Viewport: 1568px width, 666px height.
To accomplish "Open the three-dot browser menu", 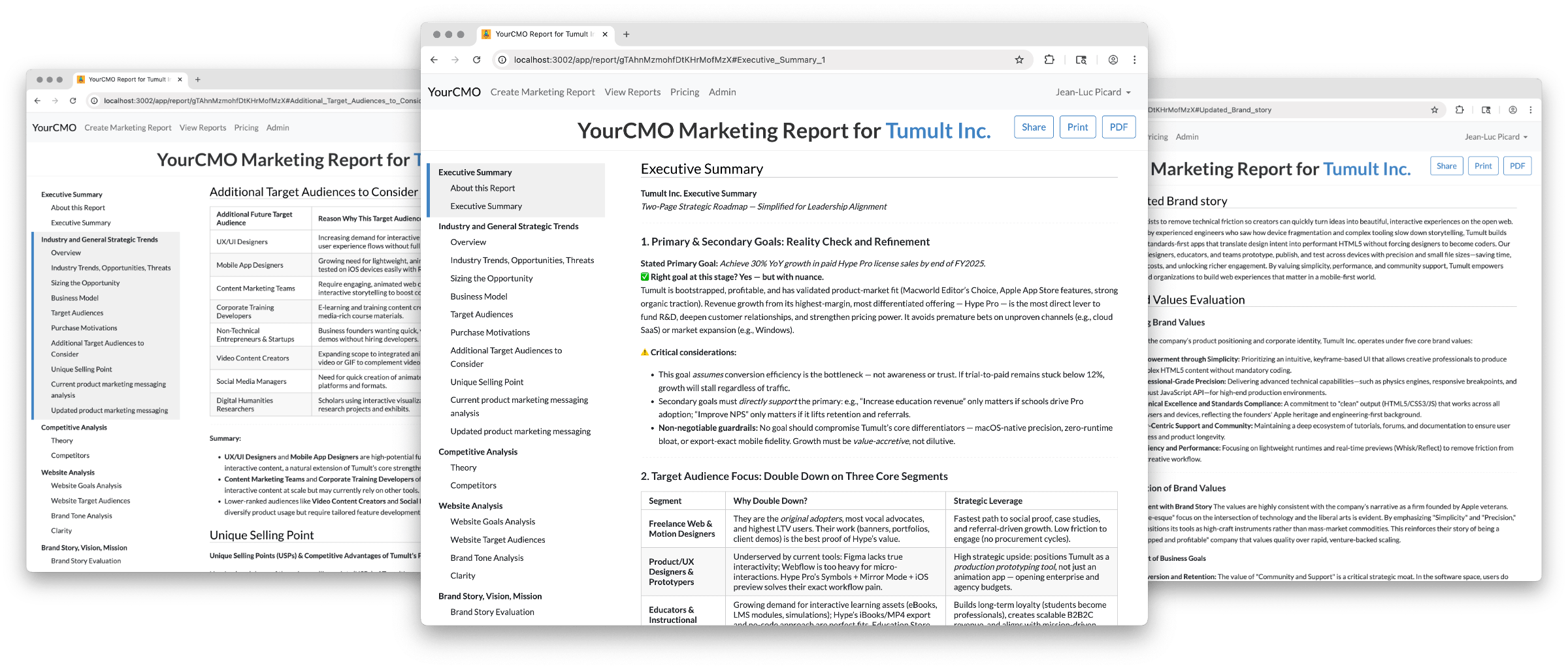I will pos(1134,59).
